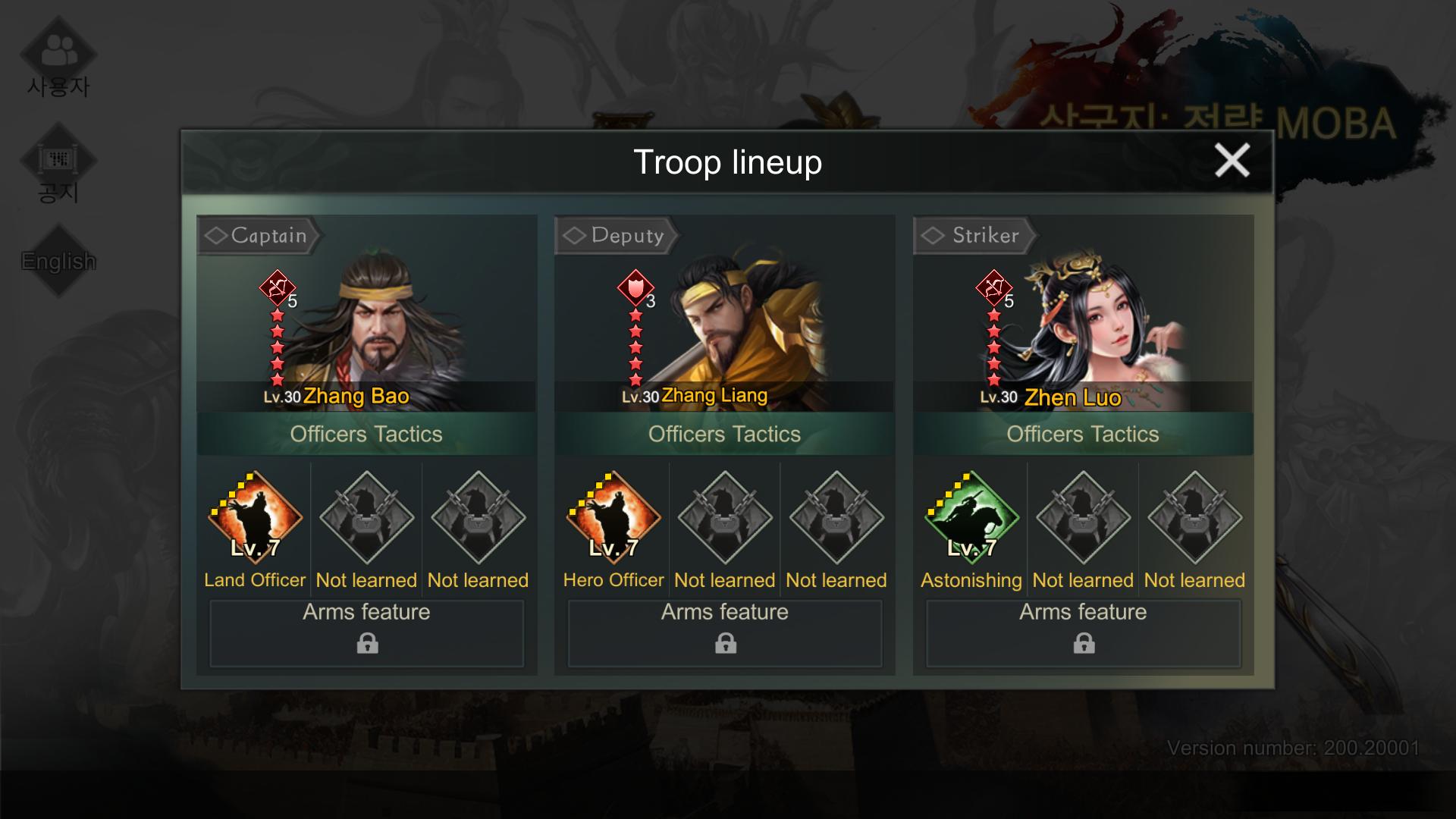This screenshot has width=1456, height=819.
Task: Select Zhang Liang's Hero Officer tactic icon
Action: [x=613, y=517]
